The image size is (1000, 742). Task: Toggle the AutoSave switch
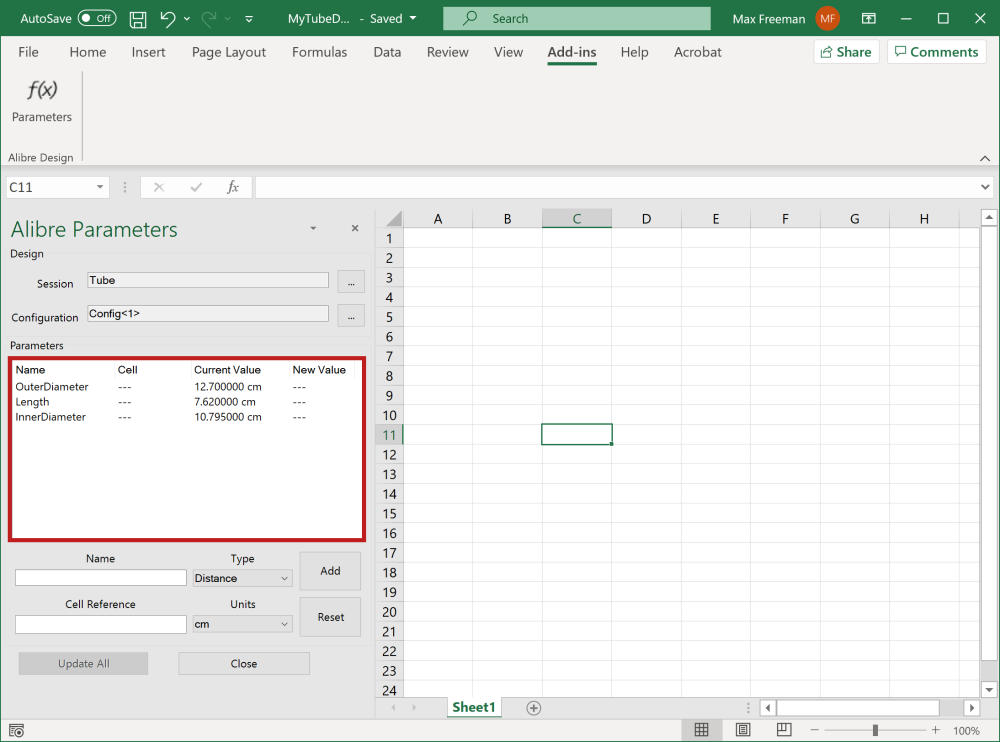click(97, 19)
